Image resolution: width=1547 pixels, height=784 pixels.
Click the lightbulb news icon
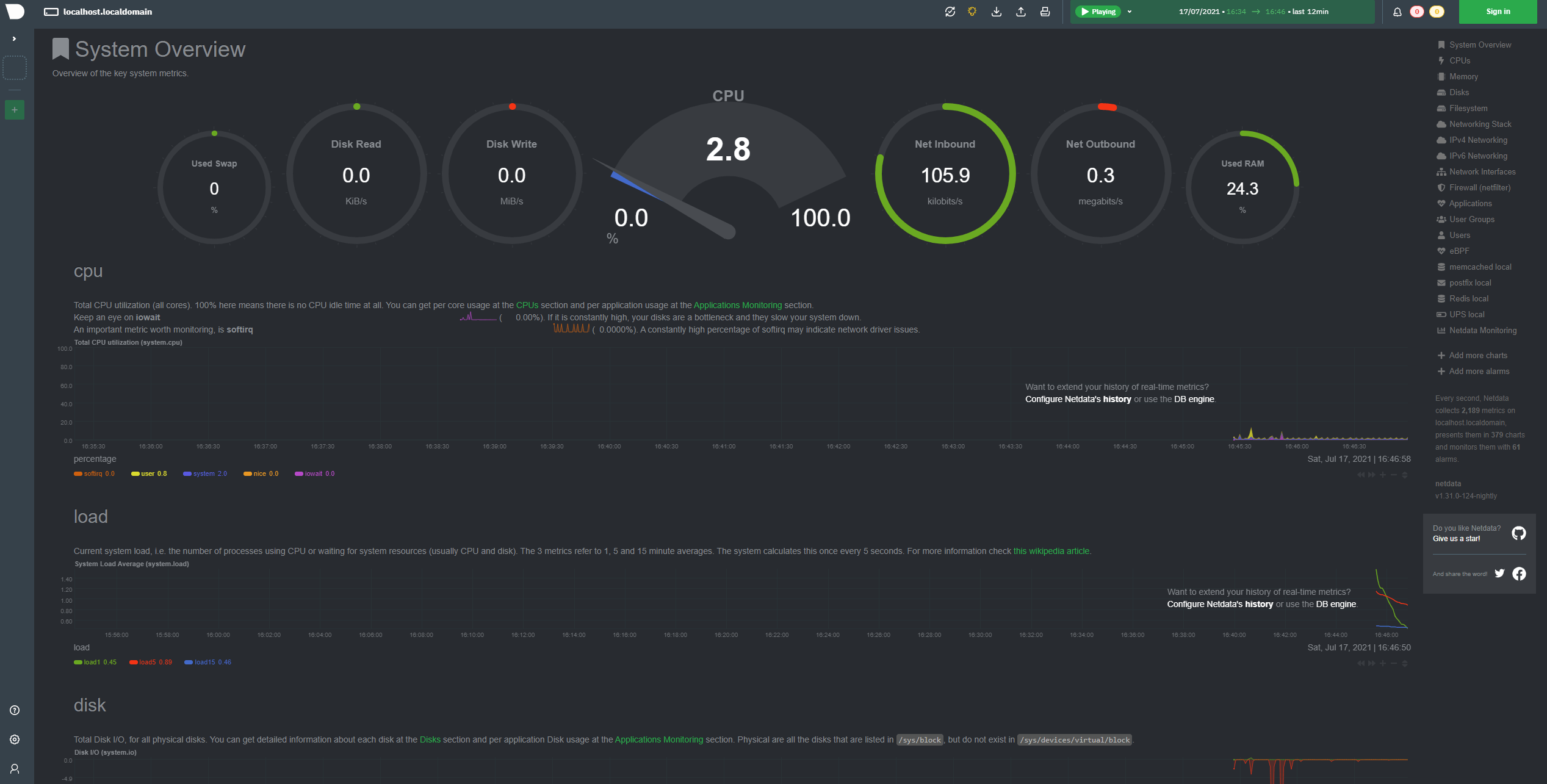click(972, 12)
